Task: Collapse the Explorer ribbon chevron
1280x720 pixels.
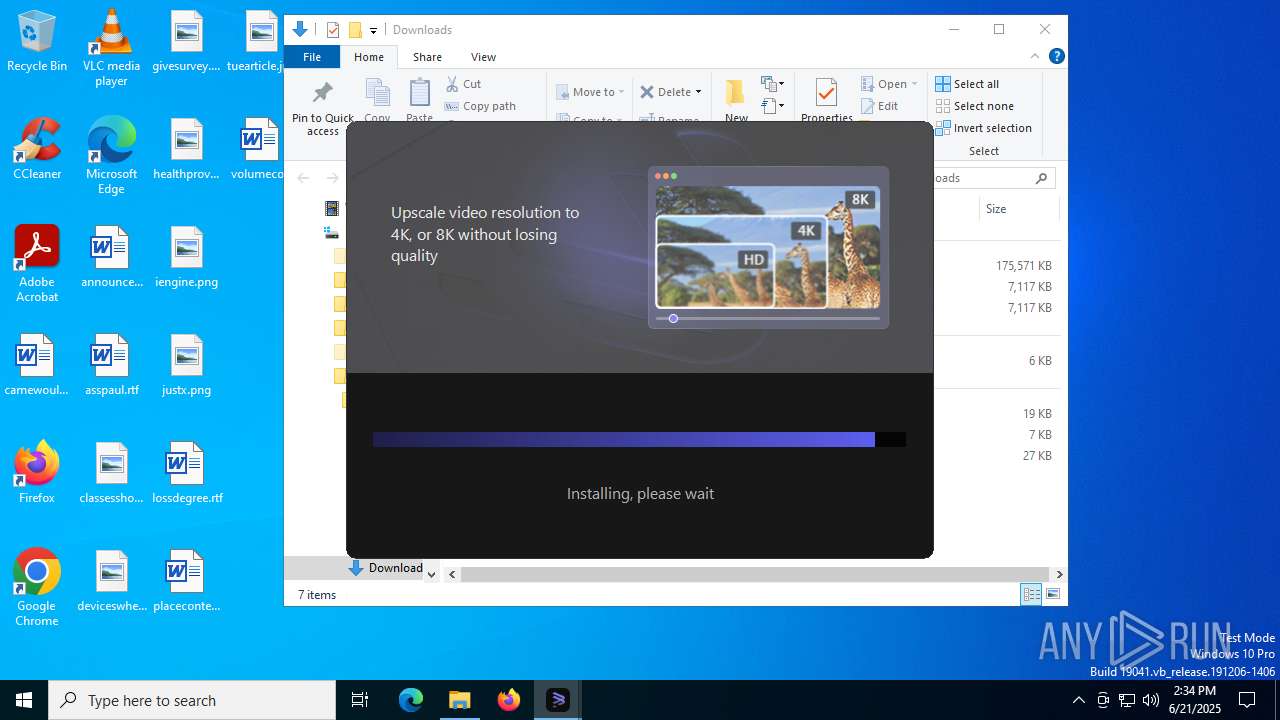Action: [1035, 57]
